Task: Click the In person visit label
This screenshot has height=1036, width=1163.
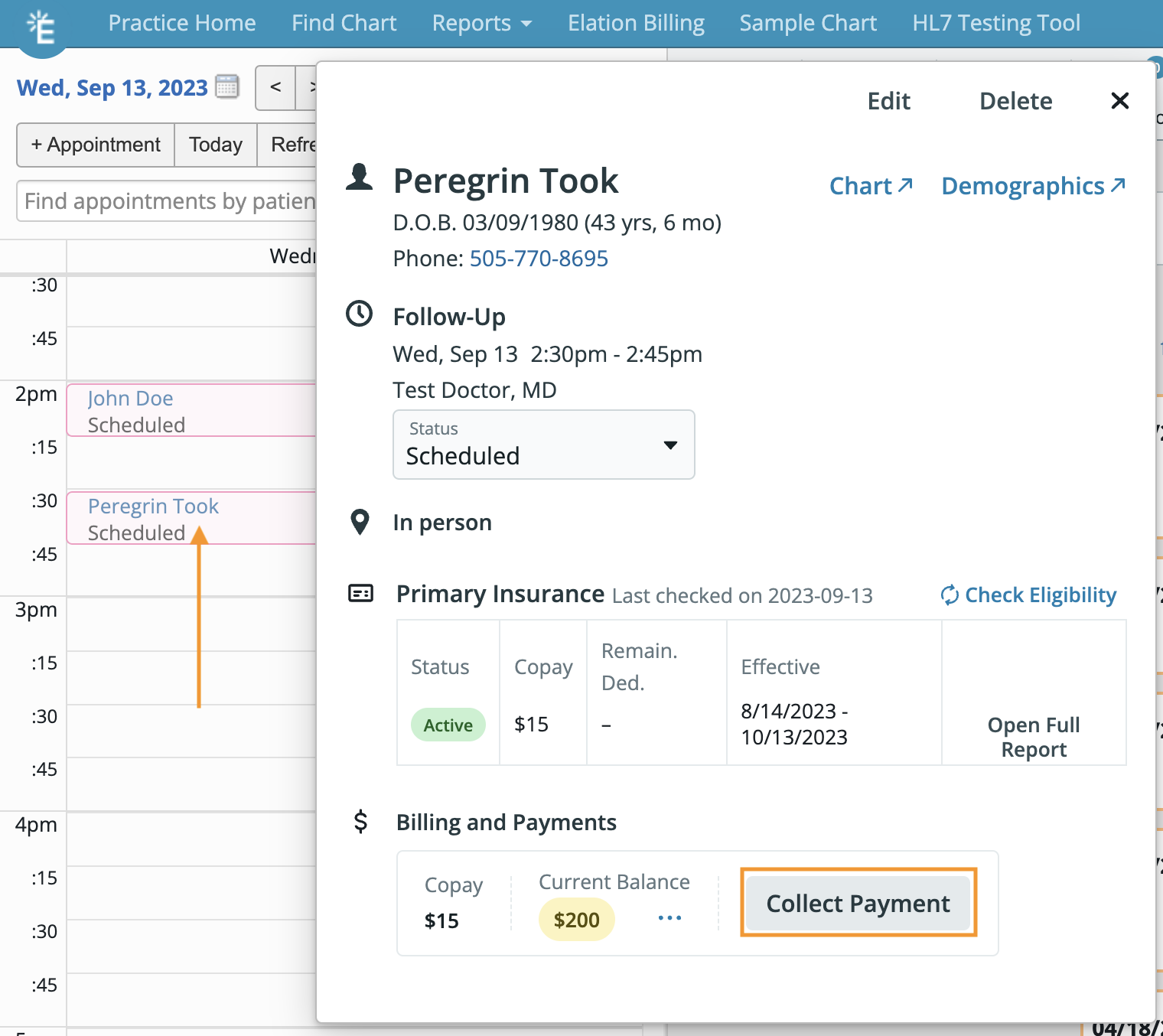Action: pos(442,523)
